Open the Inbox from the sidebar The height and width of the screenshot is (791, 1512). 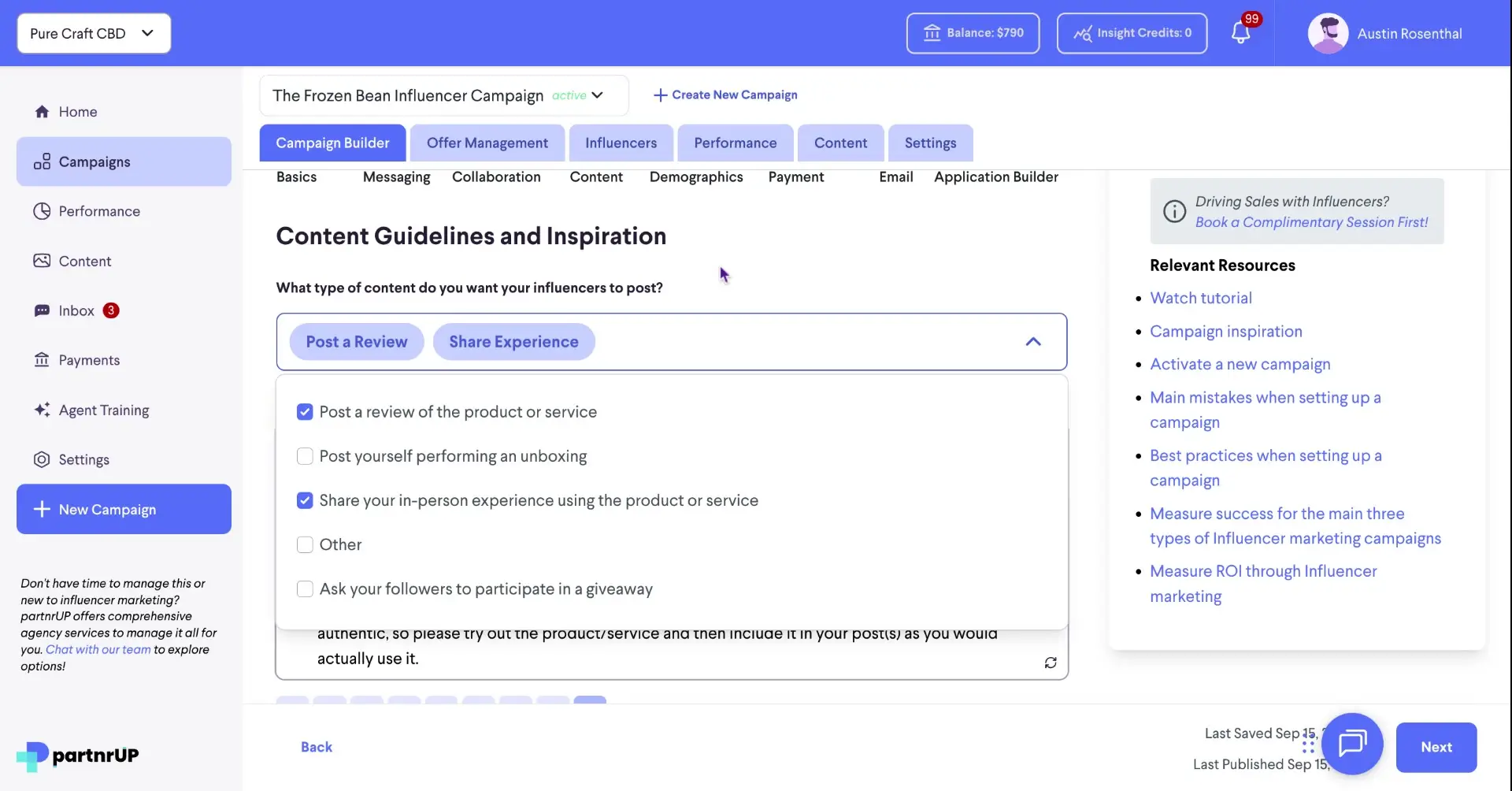point(76,310)
